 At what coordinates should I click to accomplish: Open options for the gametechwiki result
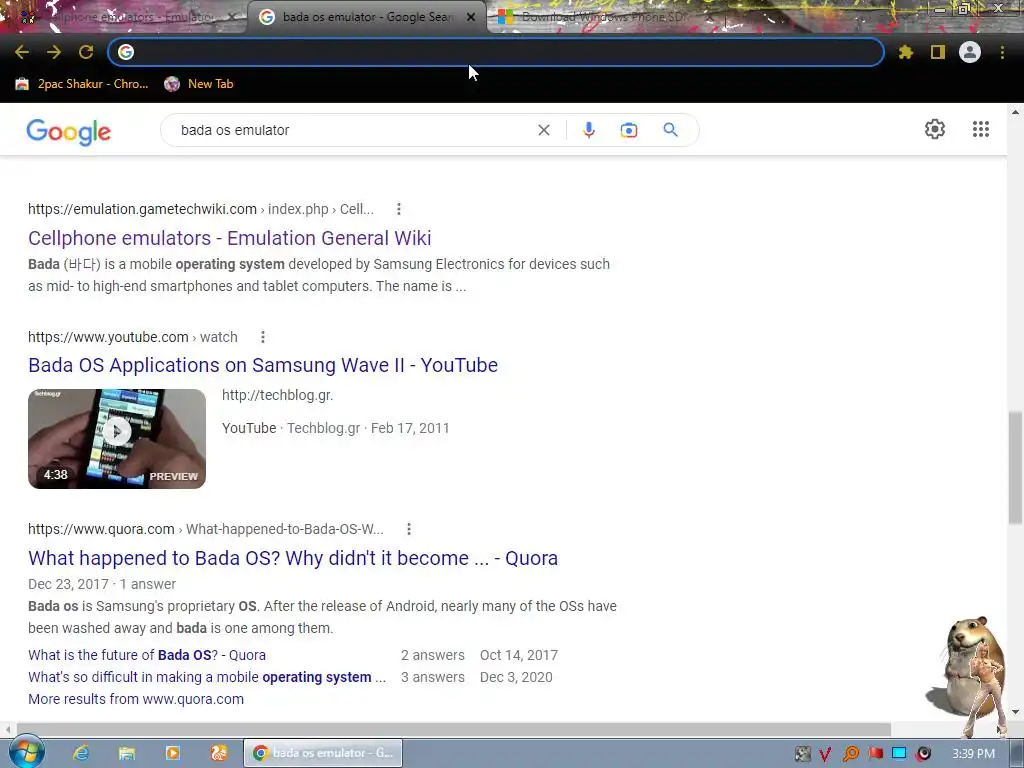pos(398,209)
